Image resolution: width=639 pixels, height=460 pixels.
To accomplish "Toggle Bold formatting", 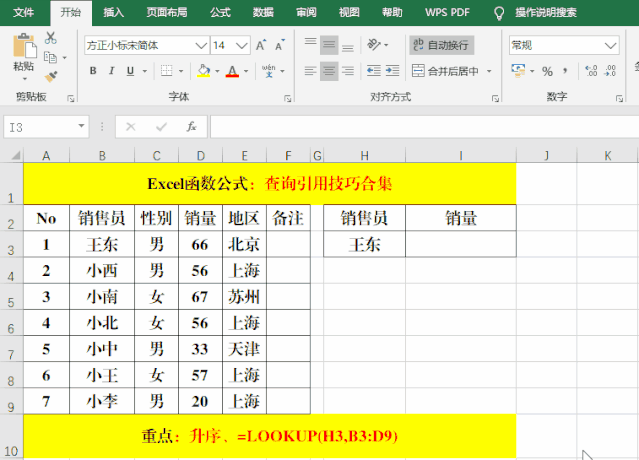I will 93,71.
